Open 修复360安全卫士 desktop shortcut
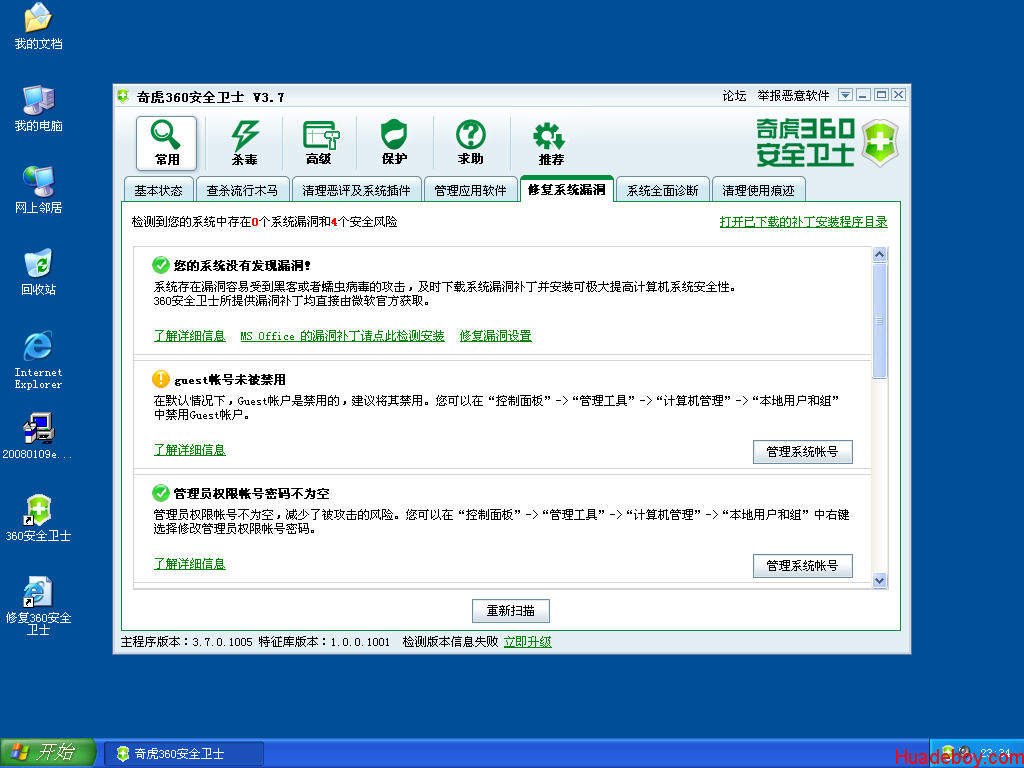 [38, 606]
